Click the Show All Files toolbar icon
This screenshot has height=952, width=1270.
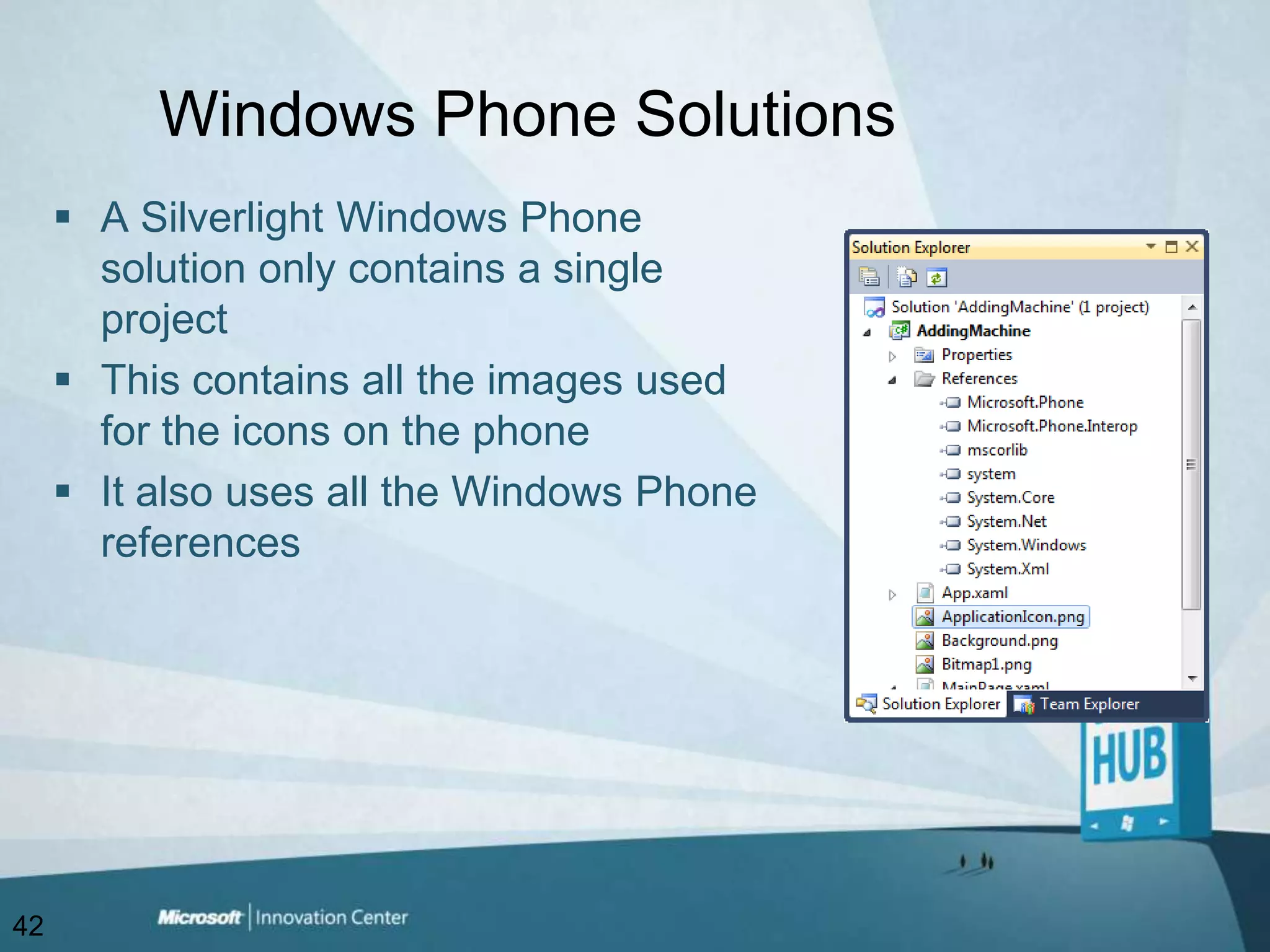point(907,277)
